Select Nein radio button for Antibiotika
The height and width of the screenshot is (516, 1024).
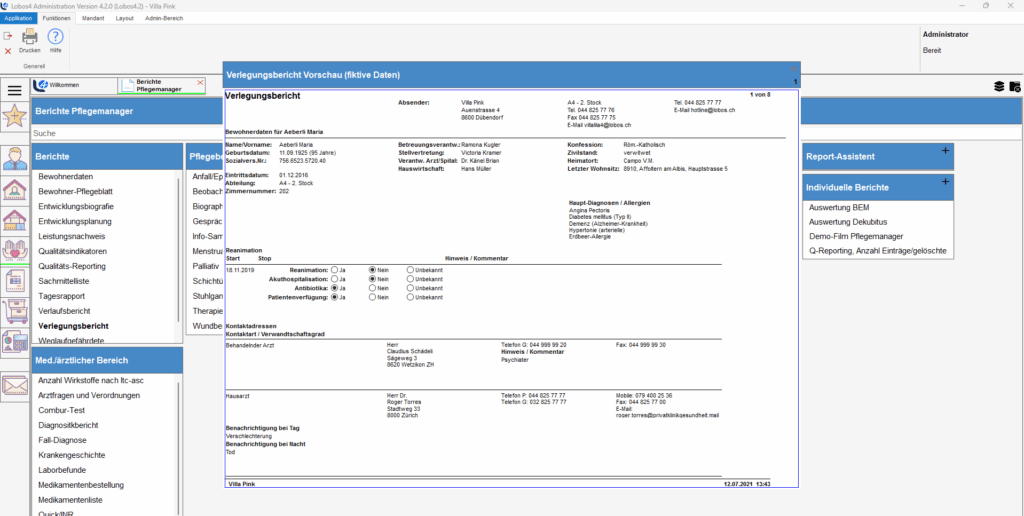[x=373, y=288]
